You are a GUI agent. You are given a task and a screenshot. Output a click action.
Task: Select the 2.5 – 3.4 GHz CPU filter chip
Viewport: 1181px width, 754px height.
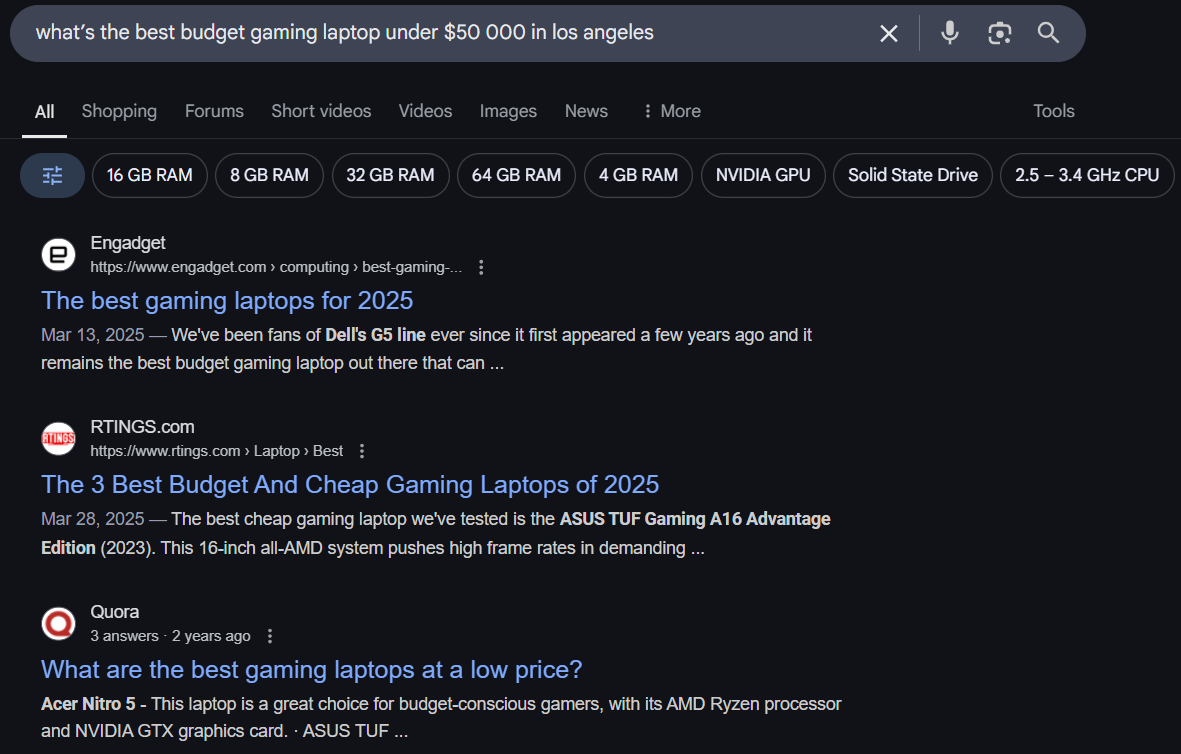click(1087, 175)
